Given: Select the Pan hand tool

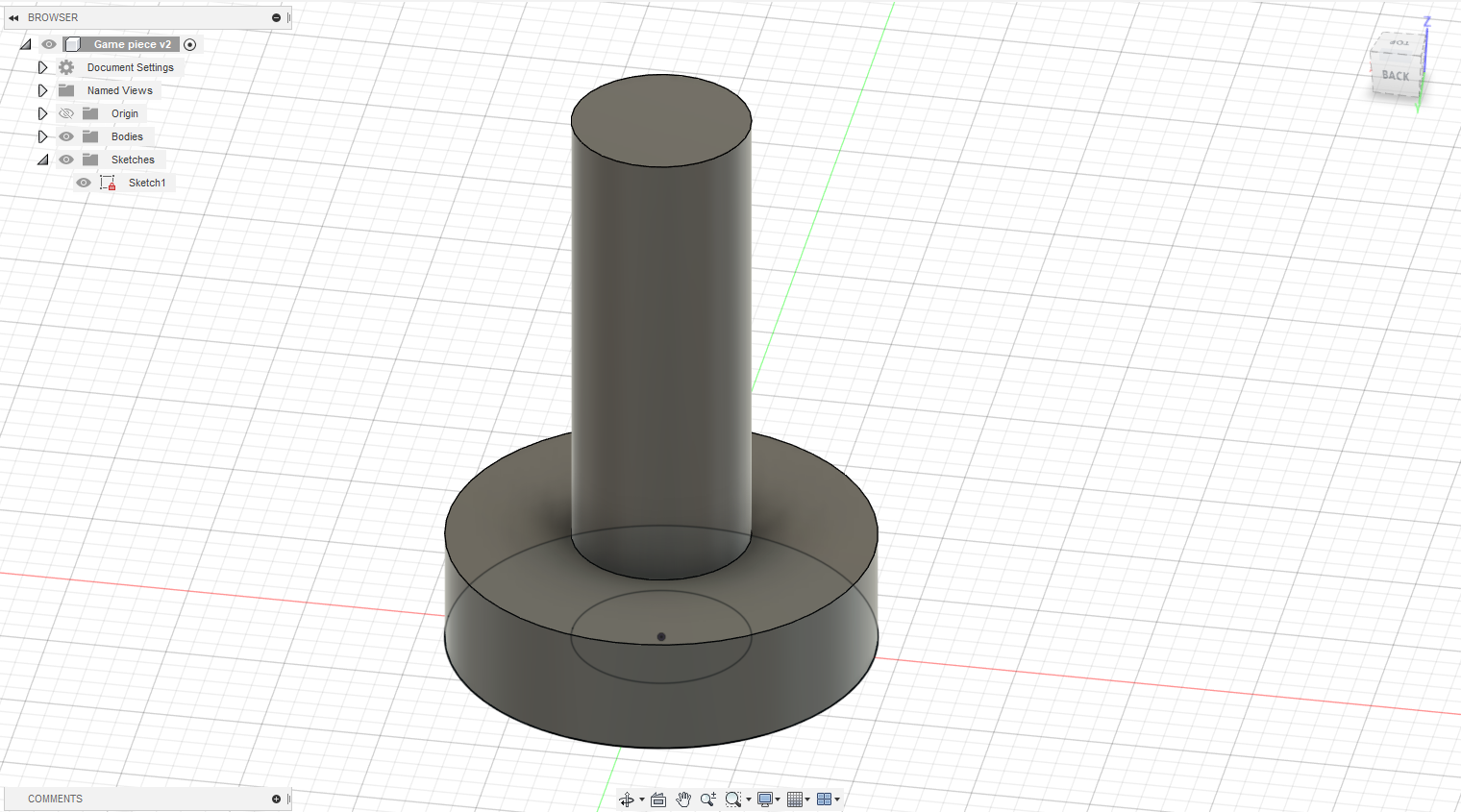Looking at the screenshot, I should [x=683, y=800].
